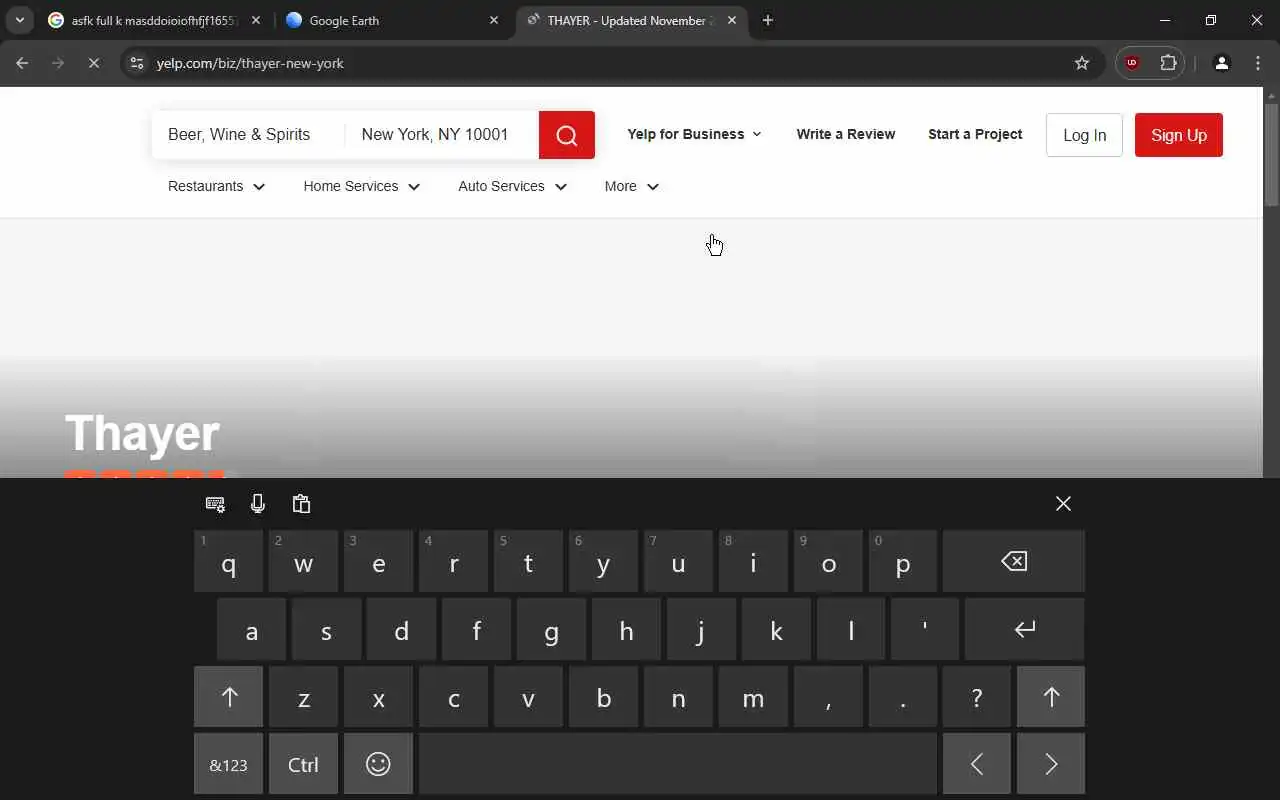Open the tab search dropdown arrow
The image size is (1280, 800).
coord(19,20)
